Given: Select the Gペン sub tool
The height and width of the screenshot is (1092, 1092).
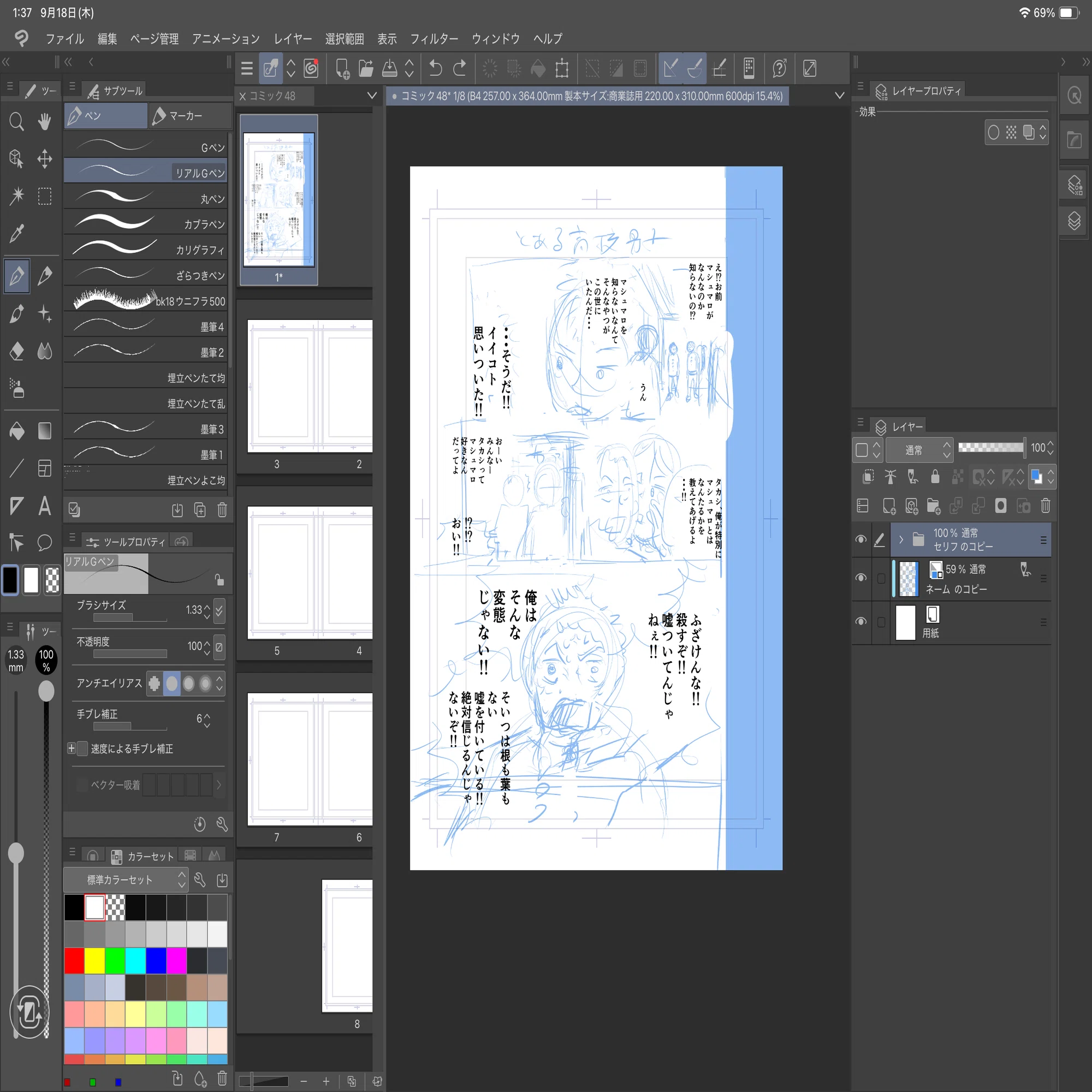Looking at the screenshot, I should tap(145, 146).
